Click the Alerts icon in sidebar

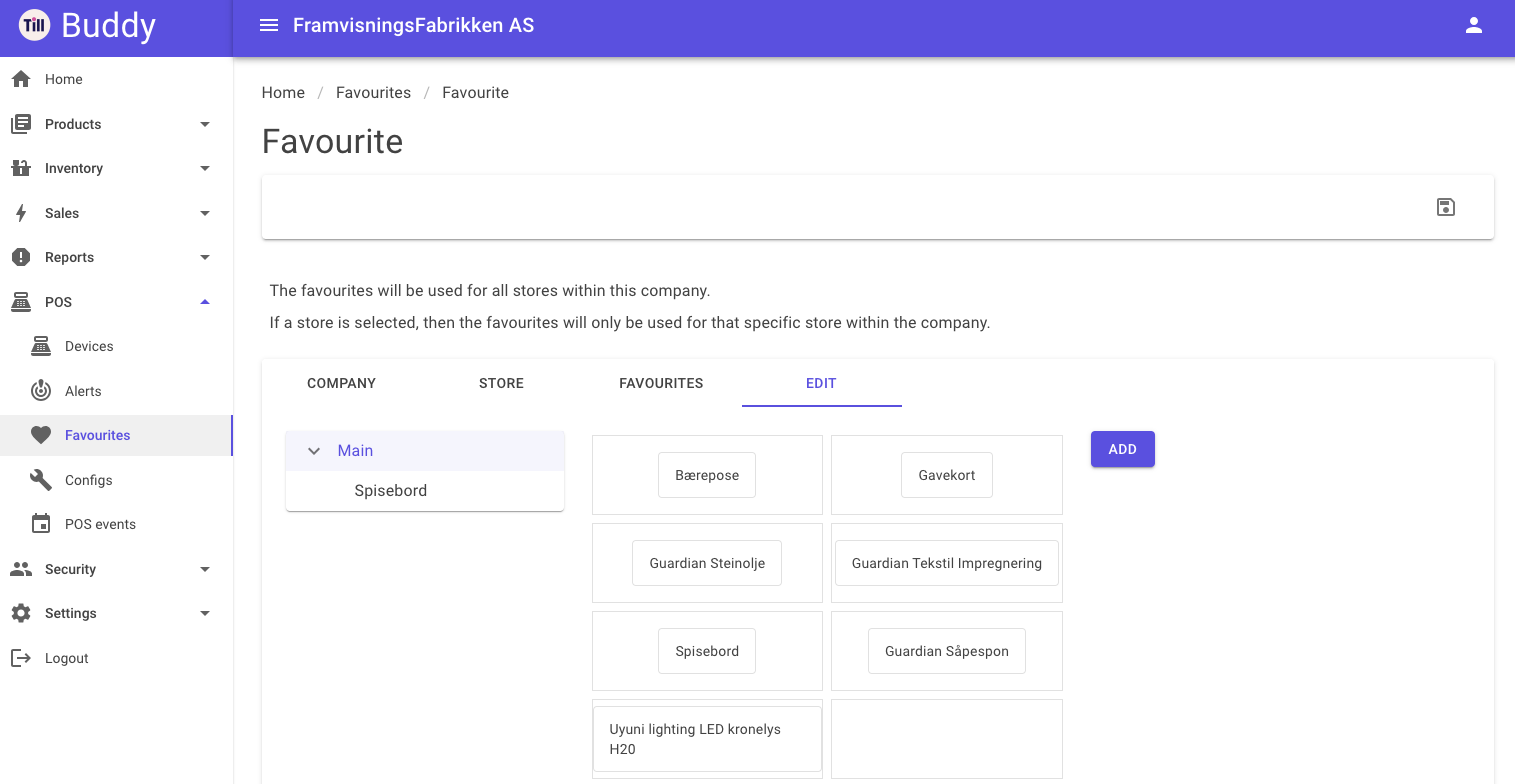click(x=41, y=391)
